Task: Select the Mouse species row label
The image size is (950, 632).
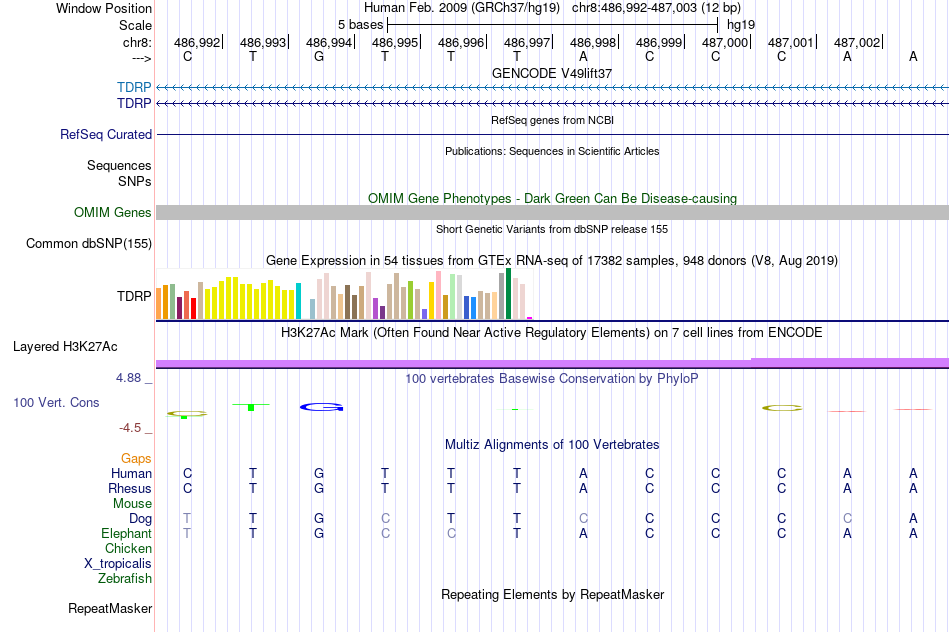Action: click(x=132, y=504)
